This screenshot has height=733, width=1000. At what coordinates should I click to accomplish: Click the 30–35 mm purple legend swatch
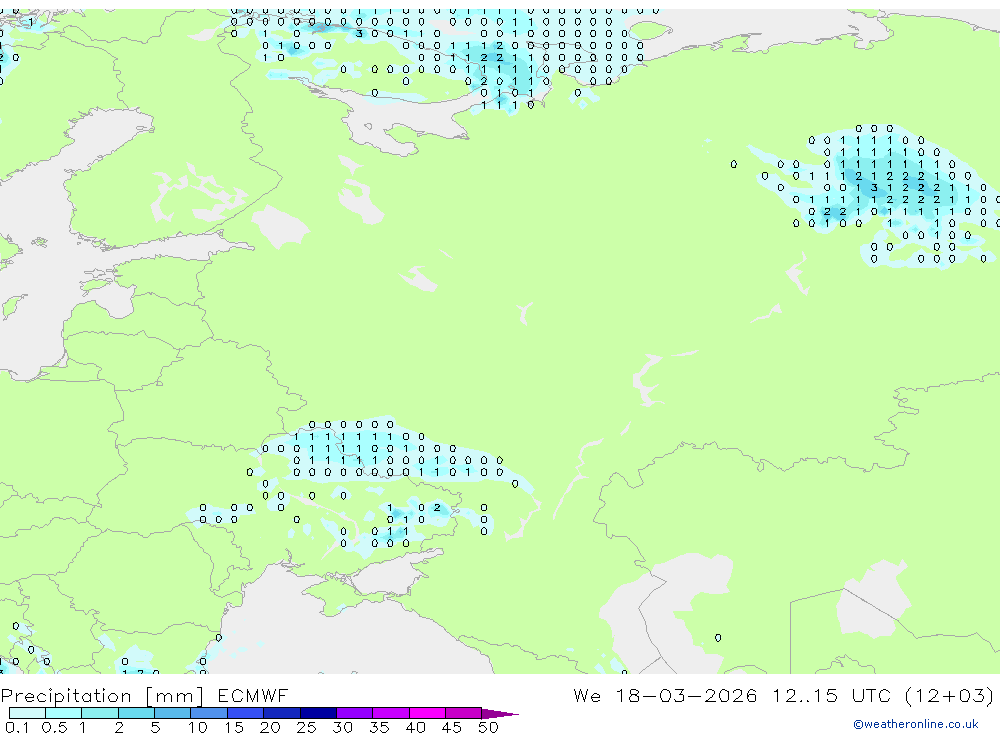(355, 713)
